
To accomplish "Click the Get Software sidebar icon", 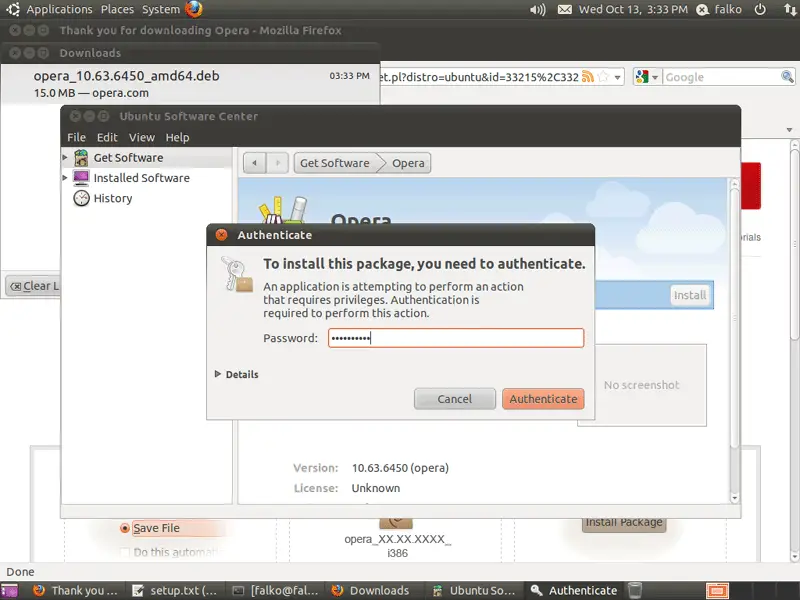I will click(x=81, y=158).
